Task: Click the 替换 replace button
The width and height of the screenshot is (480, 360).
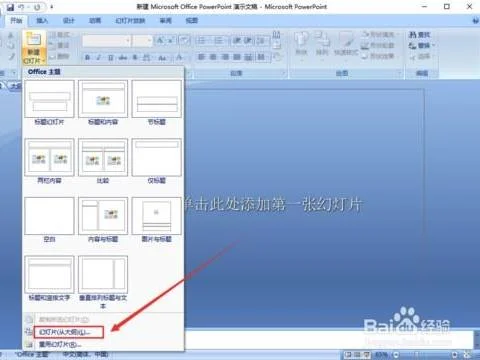Action: pyautogui.click(x=422, y=46)
